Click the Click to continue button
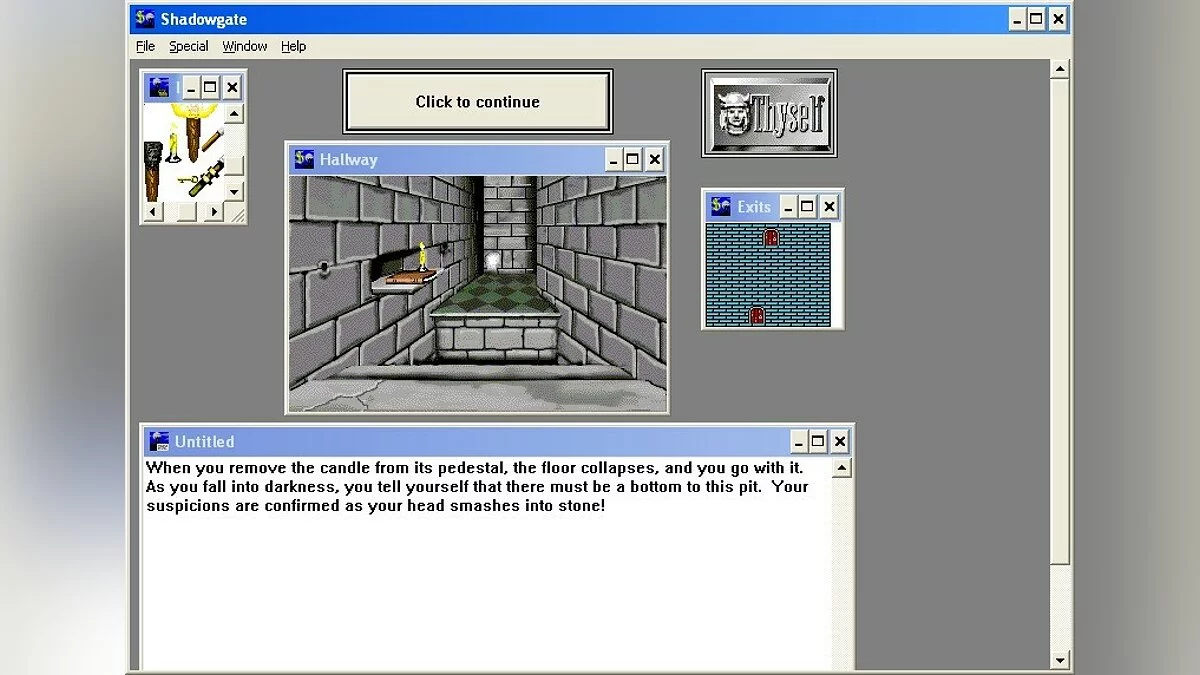This screenshot has width=1200, height=675. click(x=478, y=101)
